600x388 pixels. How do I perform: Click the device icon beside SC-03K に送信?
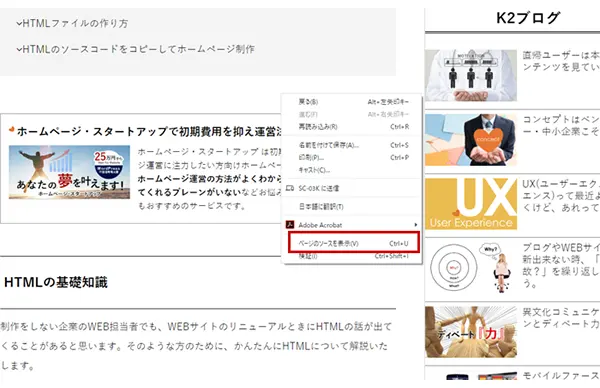290,188
